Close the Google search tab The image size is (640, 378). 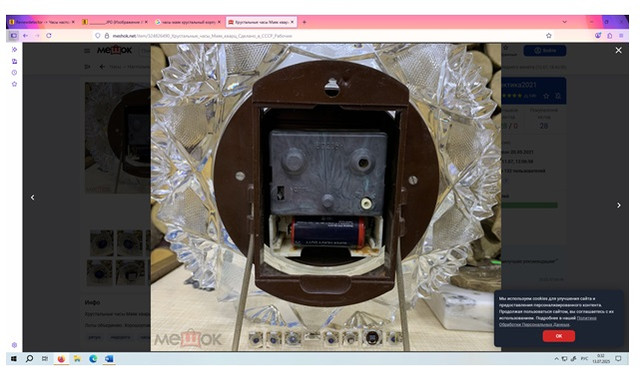point(219,22)
